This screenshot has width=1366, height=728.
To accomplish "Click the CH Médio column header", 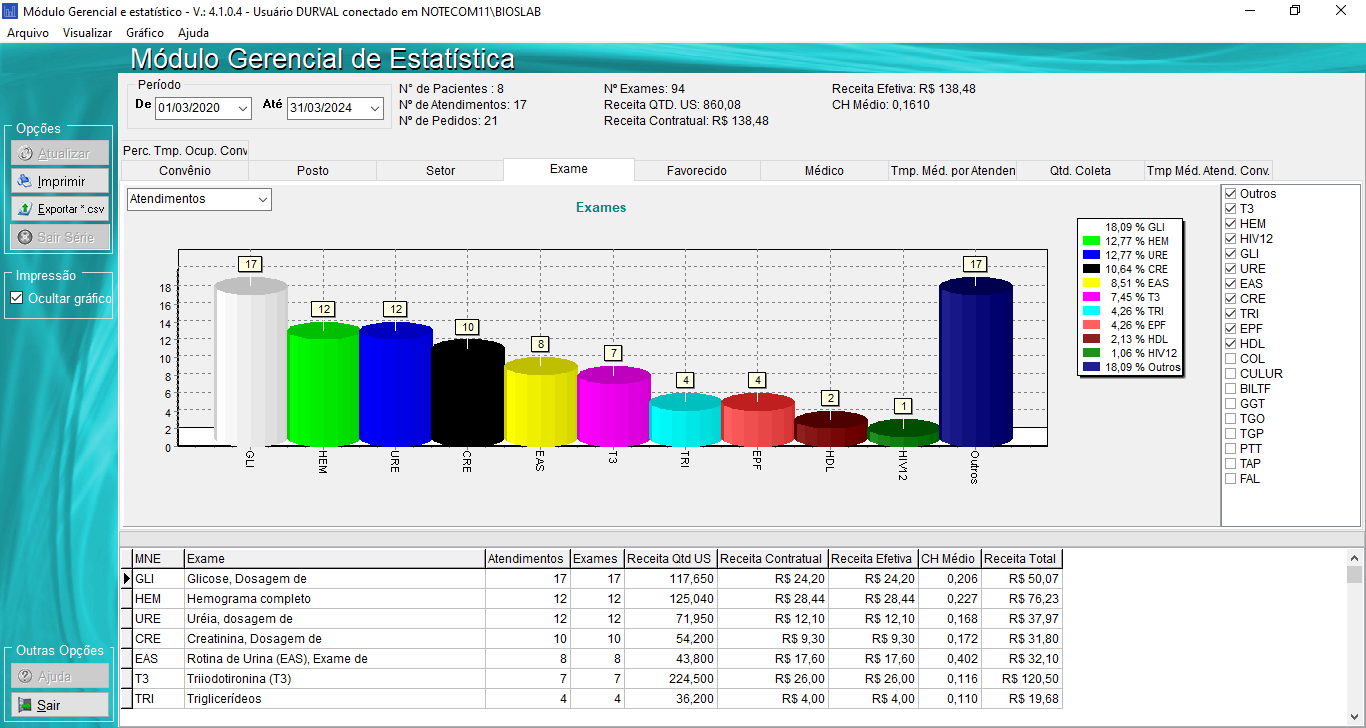I will tap(949, 559).
